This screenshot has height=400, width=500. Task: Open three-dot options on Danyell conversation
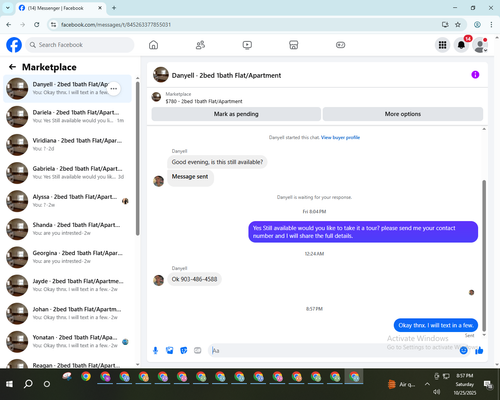click(114, 89)
